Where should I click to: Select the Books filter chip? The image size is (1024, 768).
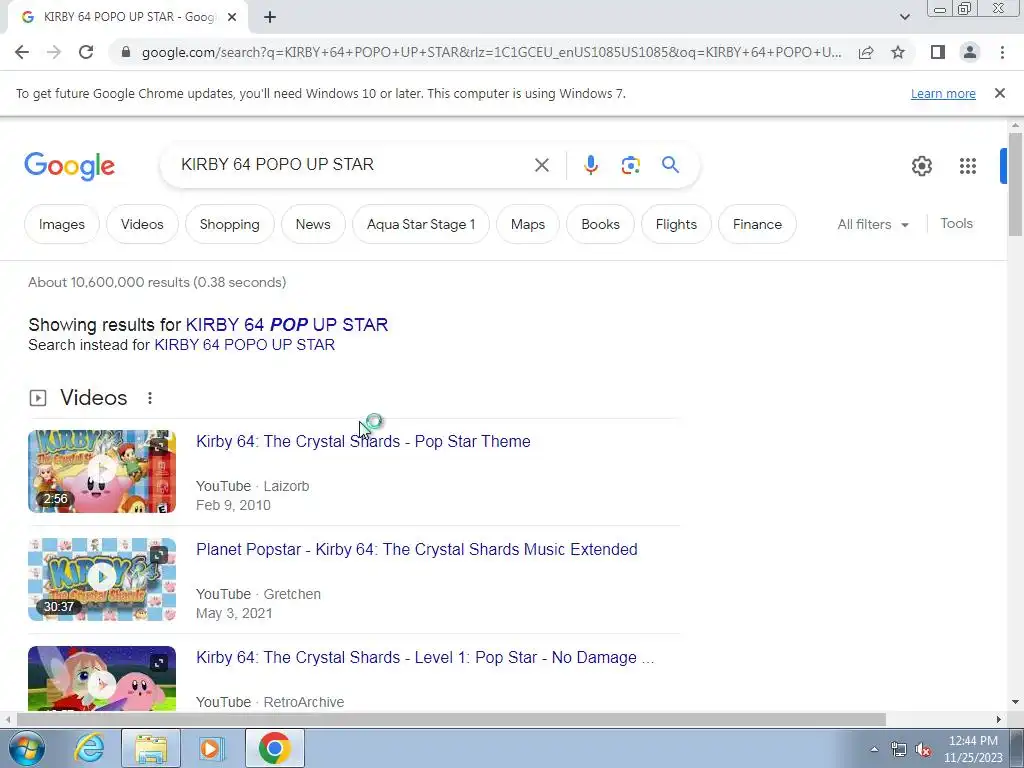coord(600,224)
